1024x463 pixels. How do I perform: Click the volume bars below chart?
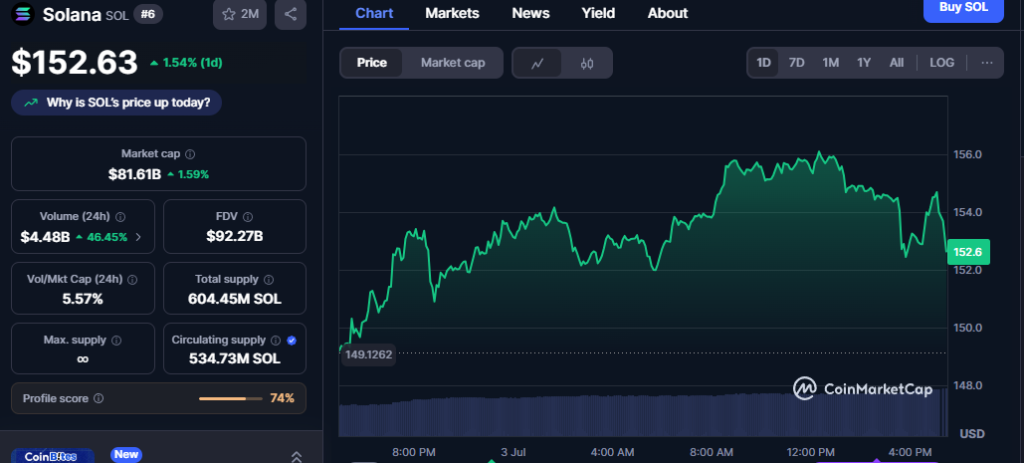(x=643, y=414)
